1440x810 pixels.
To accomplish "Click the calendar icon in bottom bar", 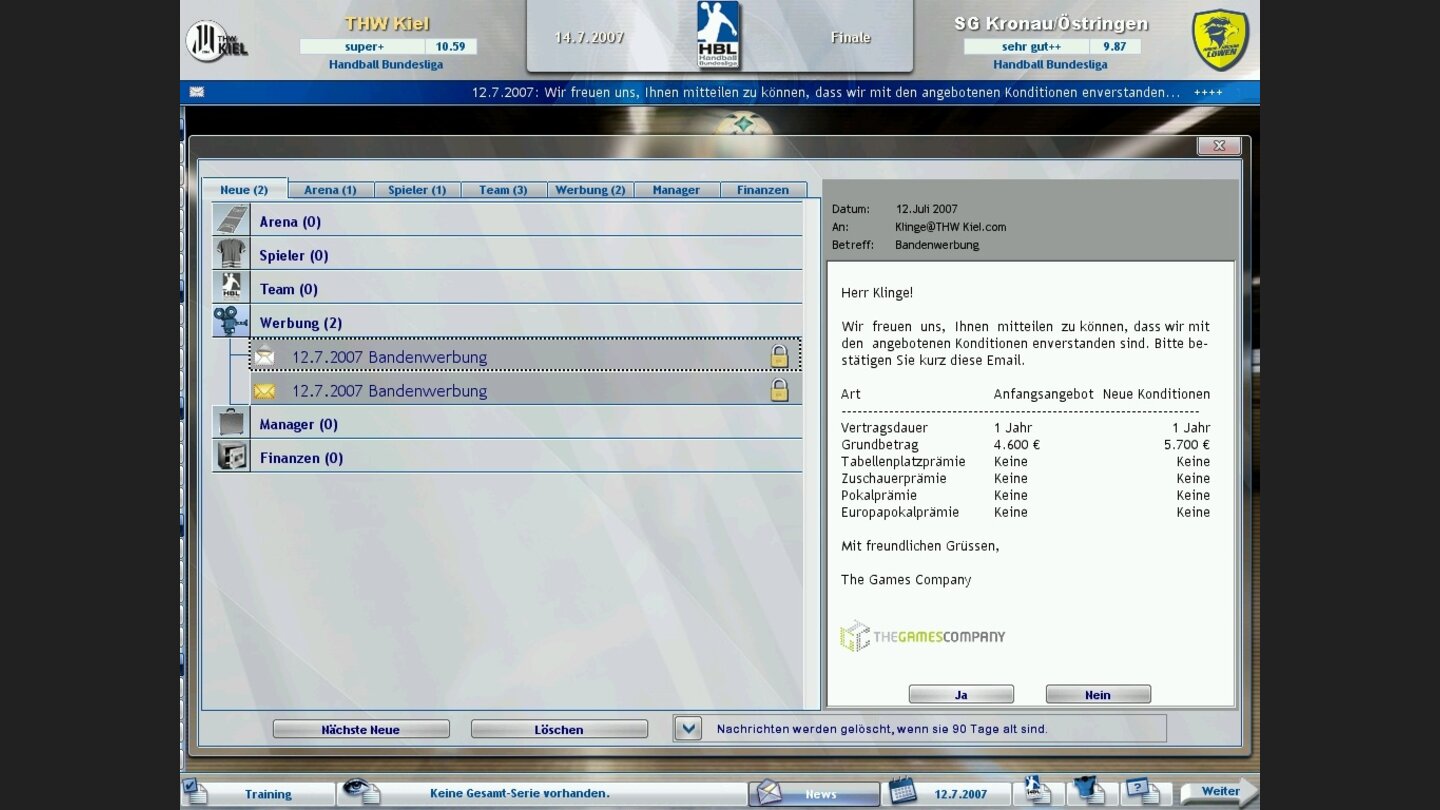I will pos(903,791).
